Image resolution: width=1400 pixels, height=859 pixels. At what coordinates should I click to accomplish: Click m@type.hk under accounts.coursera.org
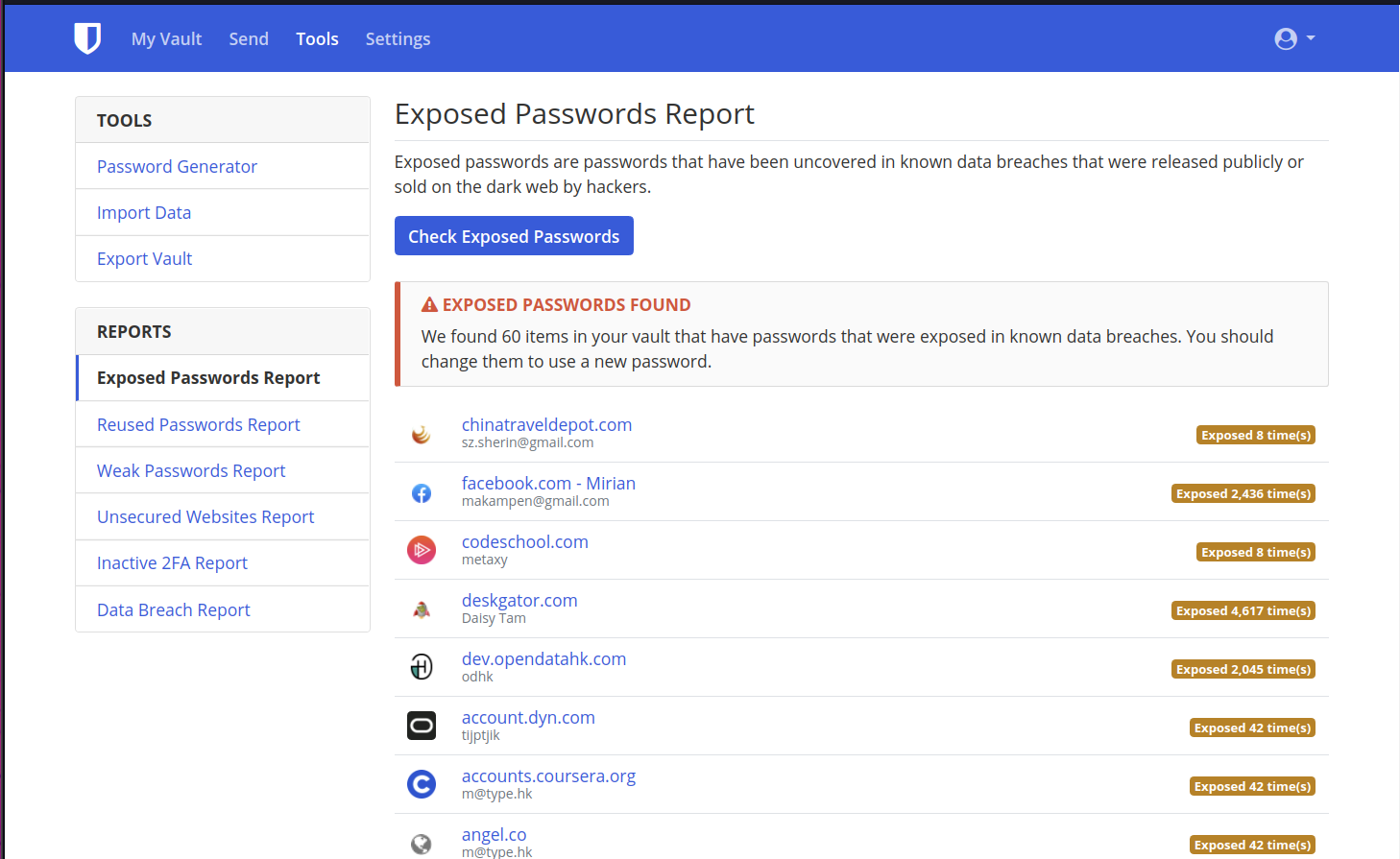(x=496, y=794)
